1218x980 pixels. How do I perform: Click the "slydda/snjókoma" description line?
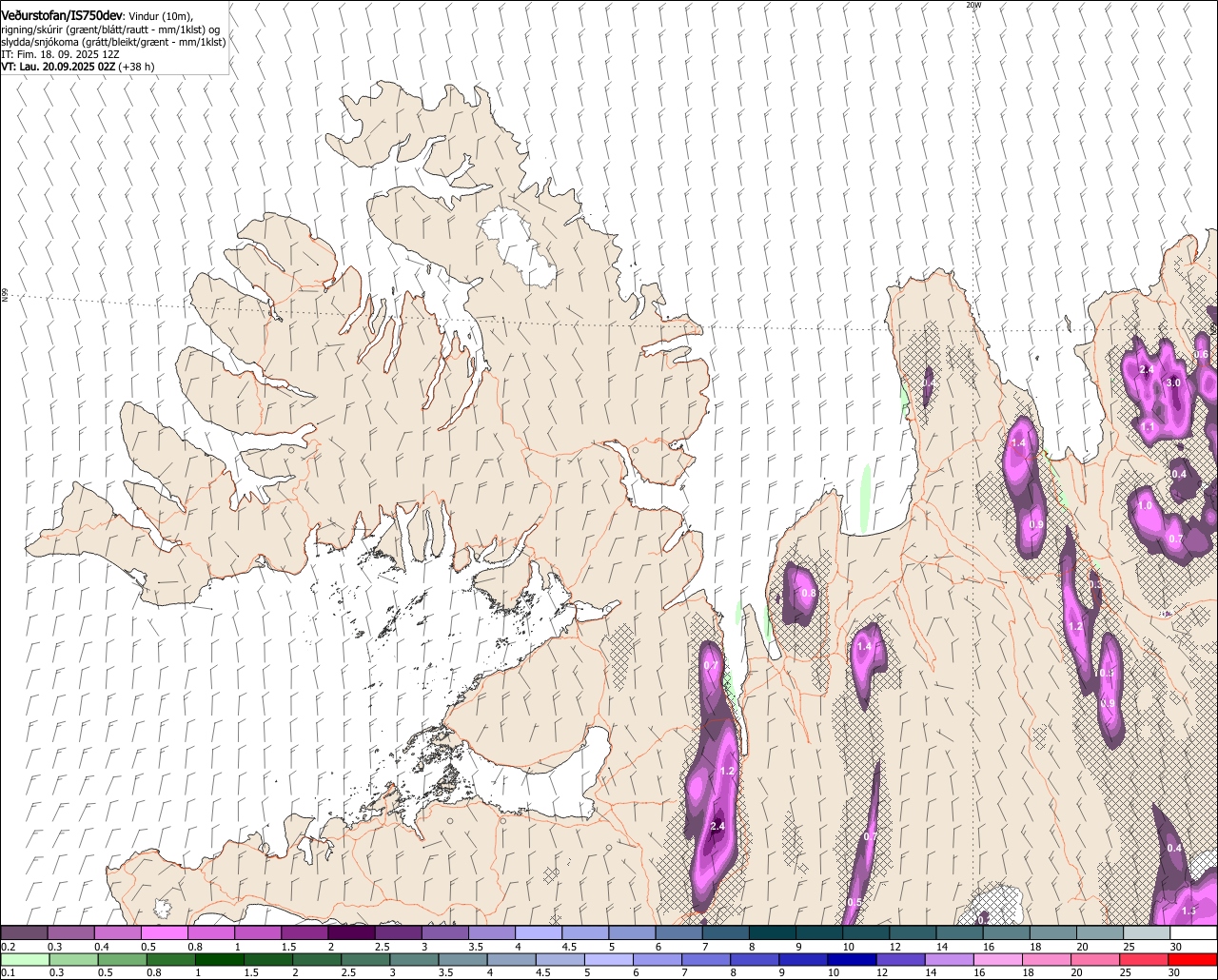pos(113,42)
